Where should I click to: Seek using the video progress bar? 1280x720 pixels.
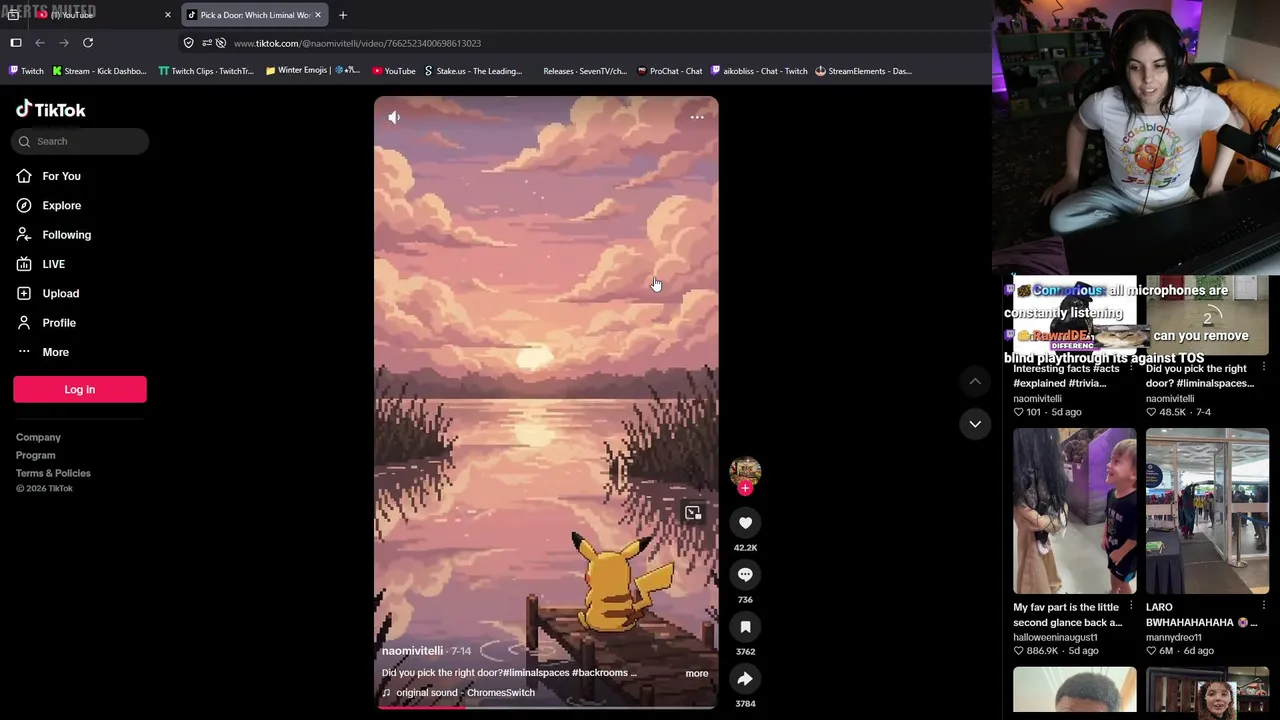[x=546, y=706]
